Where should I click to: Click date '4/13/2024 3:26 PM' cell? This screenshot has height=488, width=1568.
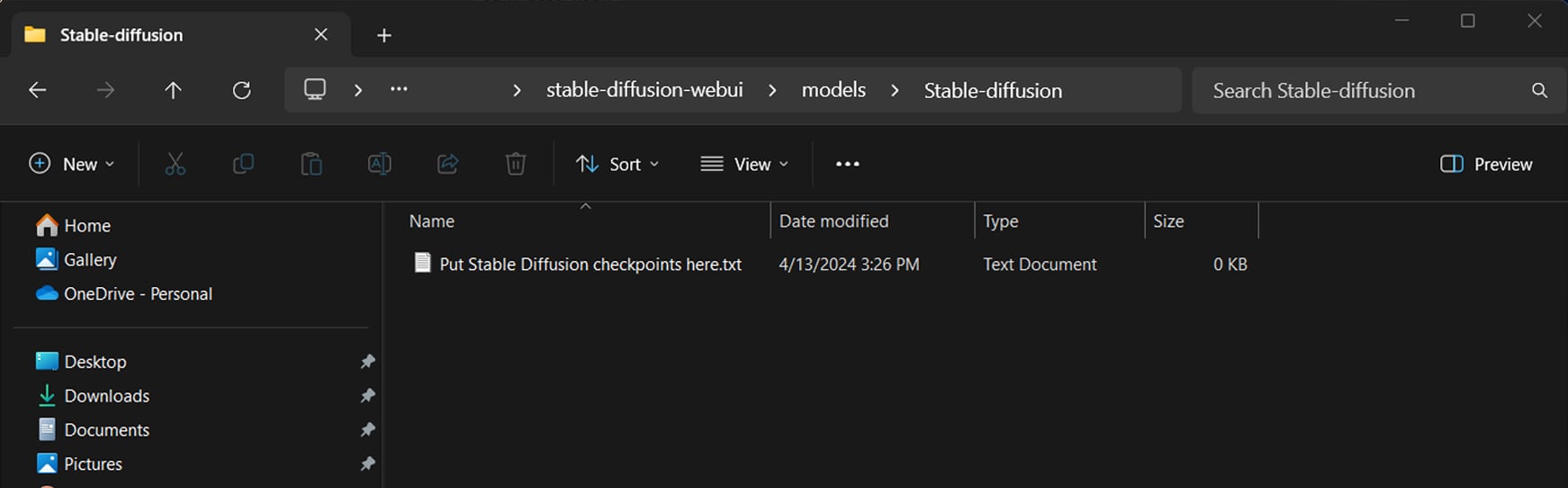pos(849,265)
